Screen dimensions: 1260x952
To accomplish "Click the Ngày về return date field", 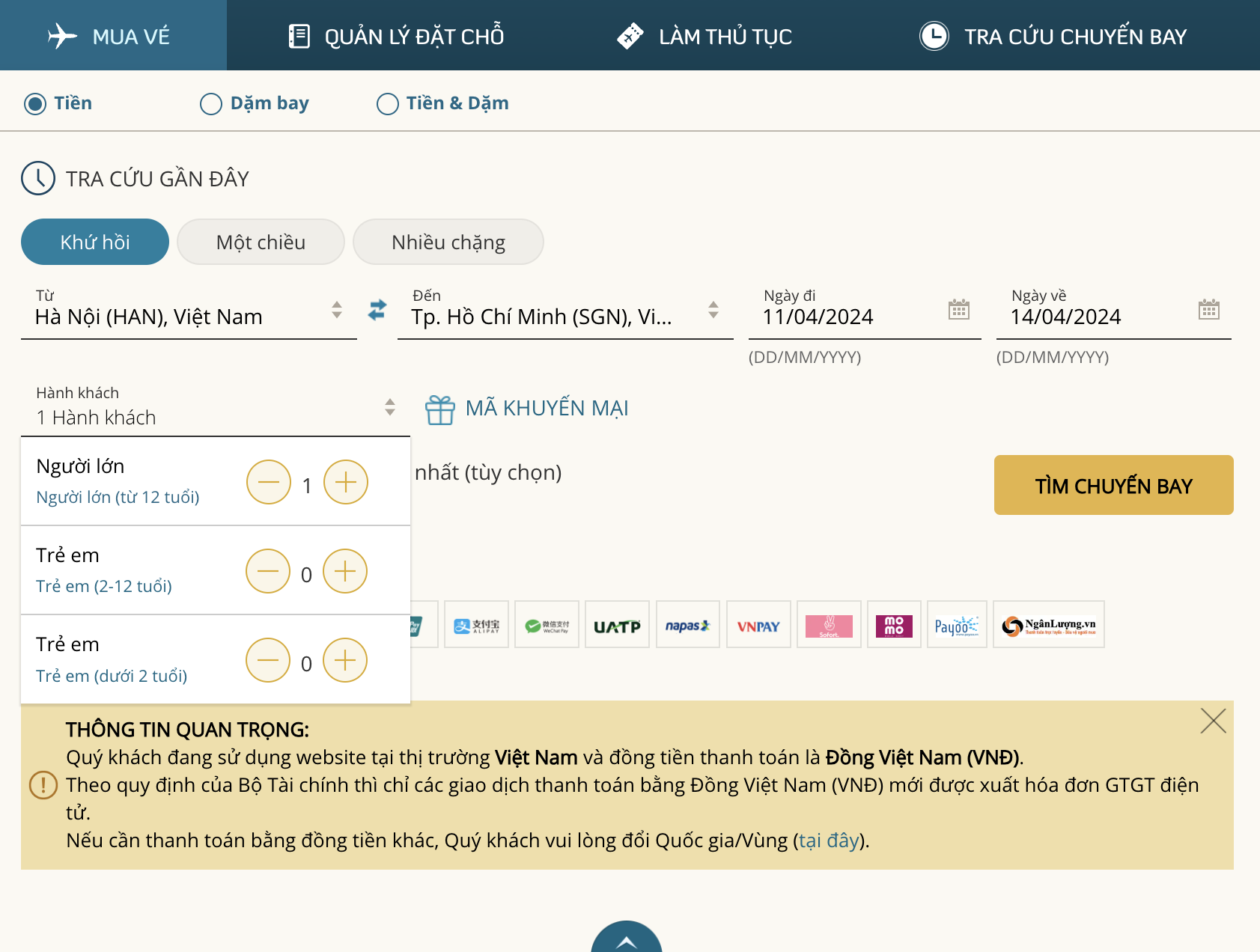I will click(1114, 312).
